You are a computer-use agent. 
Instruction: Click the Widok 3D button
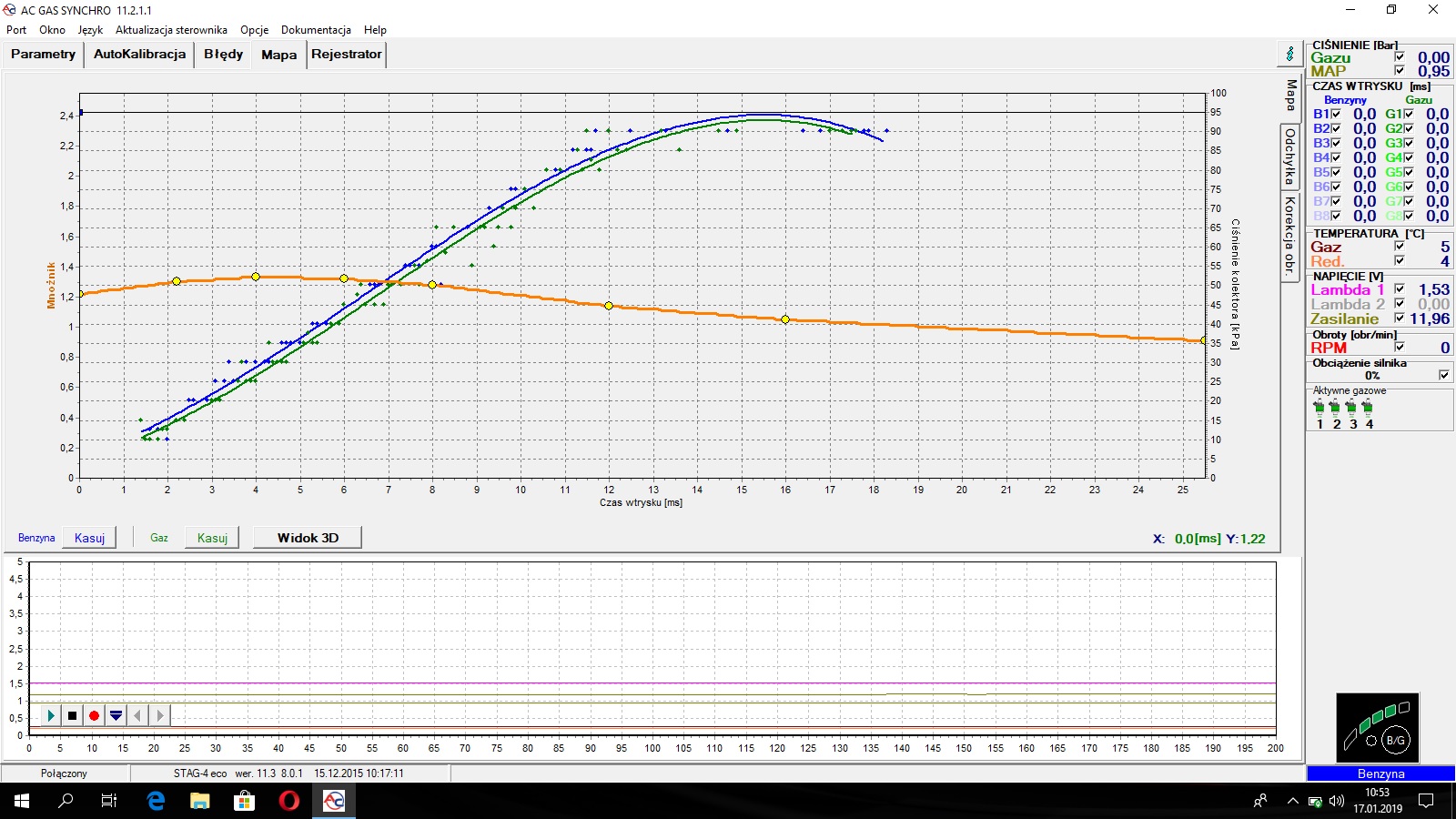(308, 538)
